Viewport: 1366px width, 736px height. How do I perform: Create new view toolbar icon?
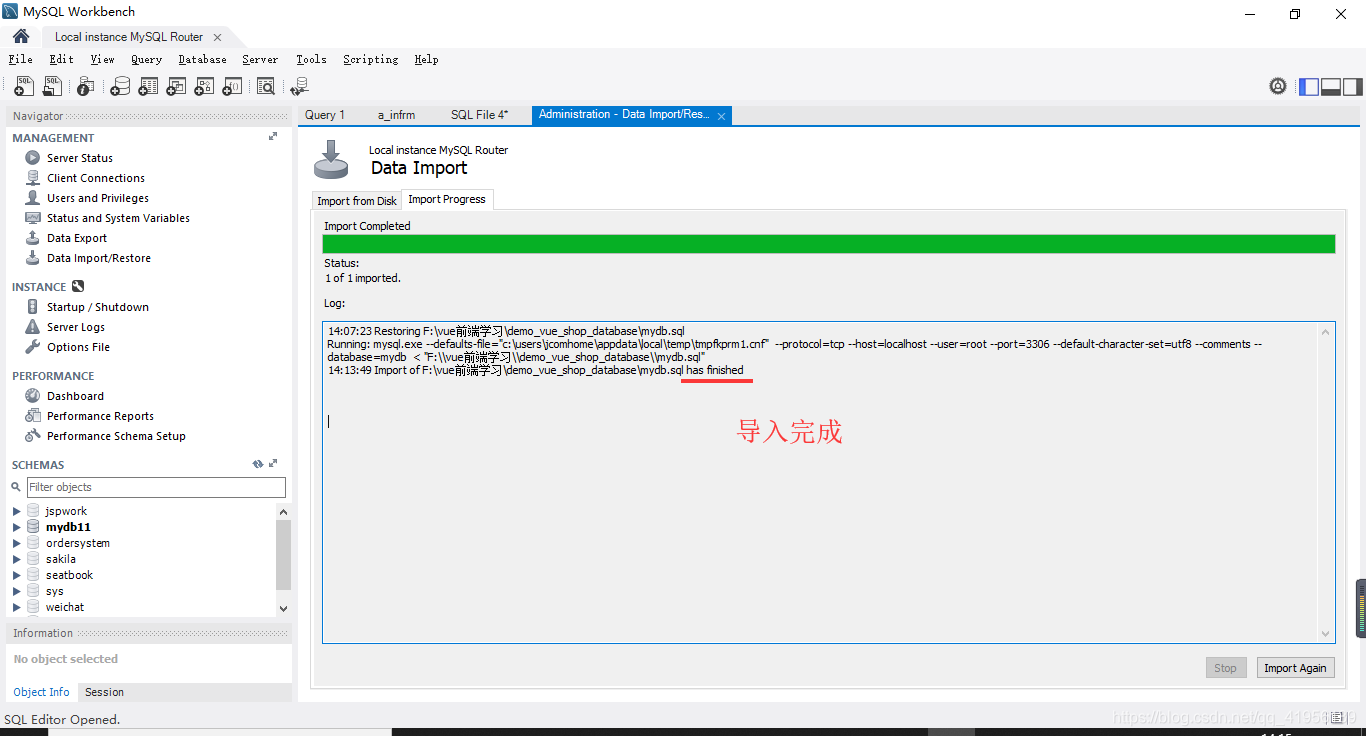[x=176, y=87]
